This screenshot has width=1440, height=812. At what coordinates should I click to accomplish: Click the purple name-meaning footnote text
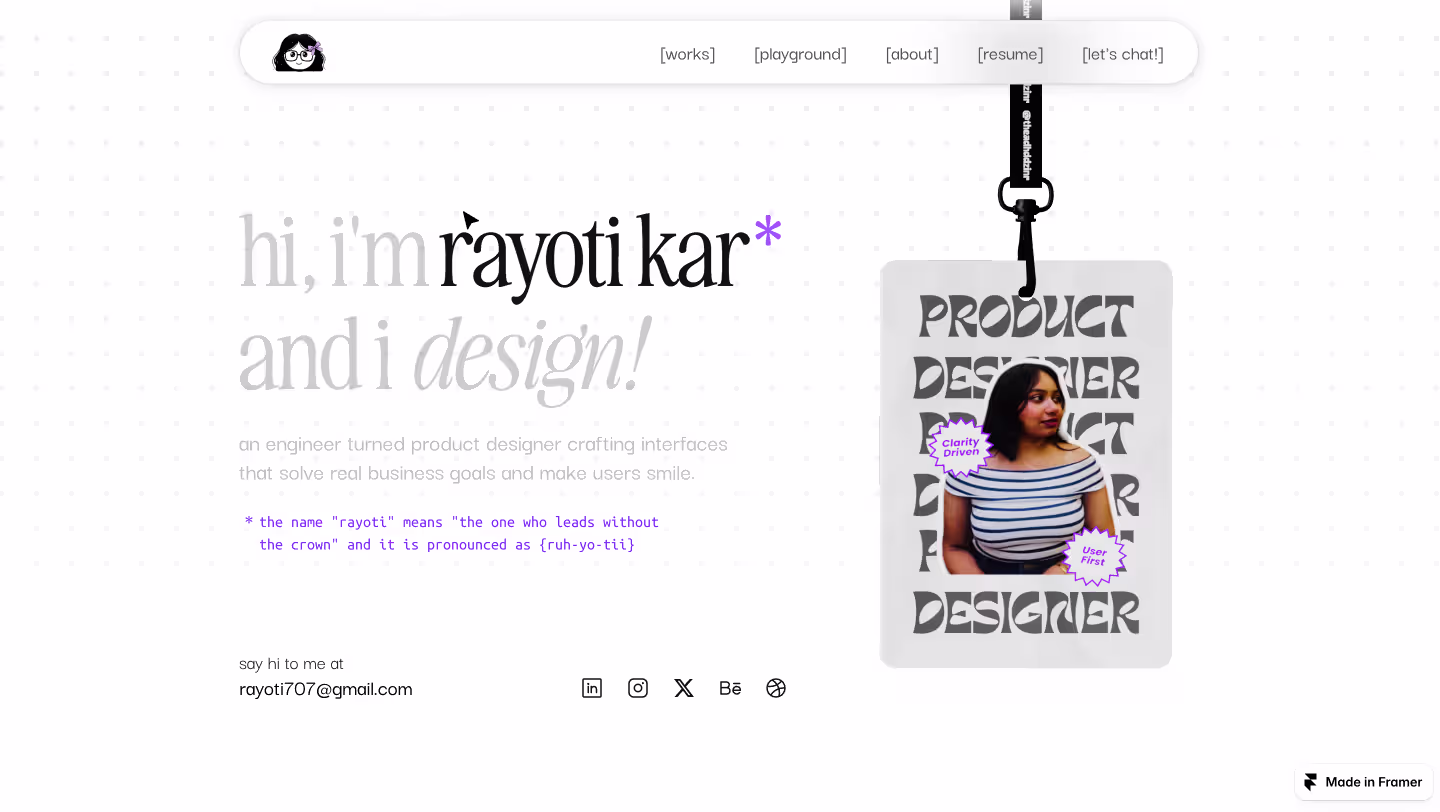[452, 533]
